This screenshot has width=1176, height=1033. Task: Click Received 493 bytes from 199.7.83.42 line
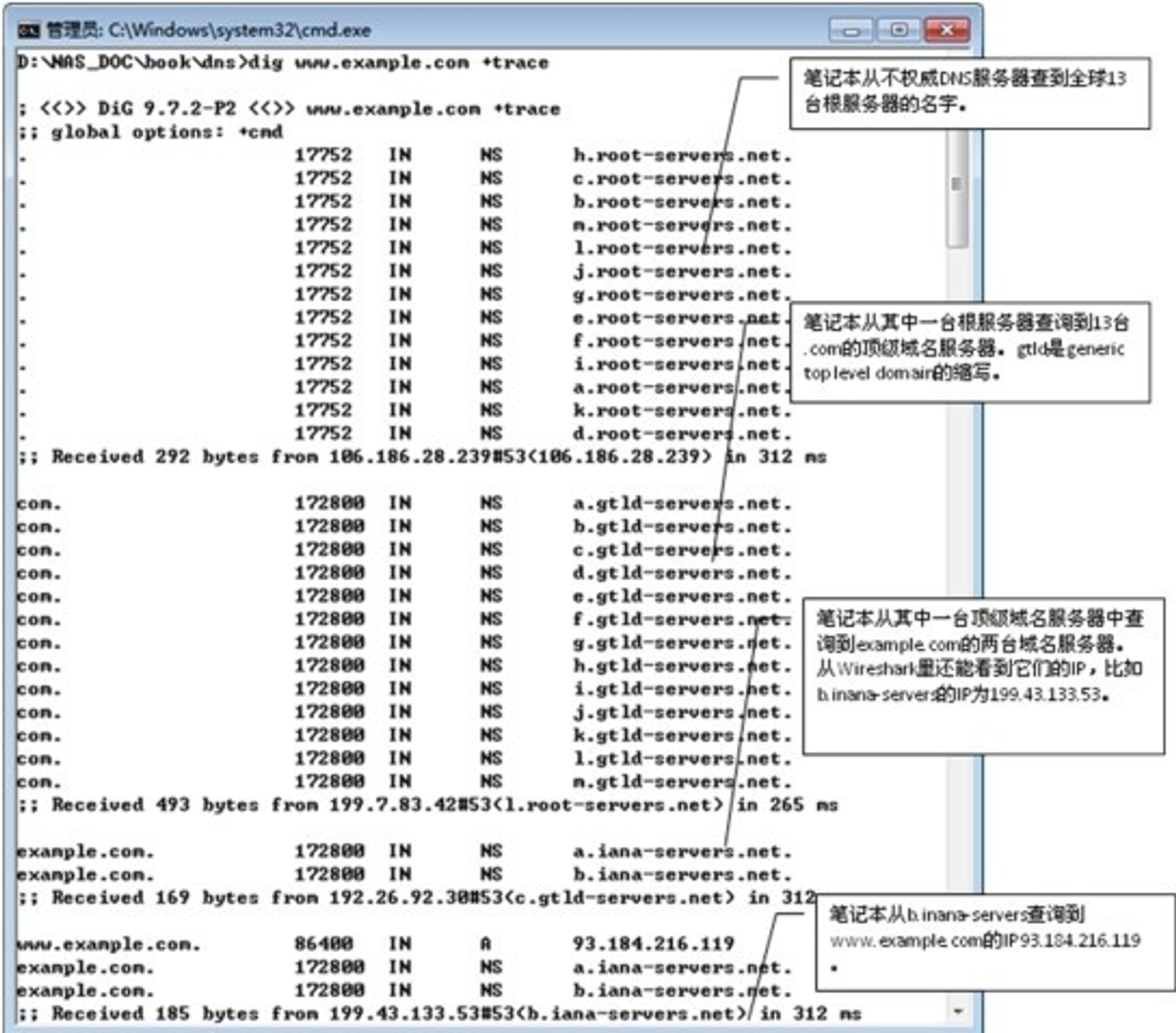[x=427, y=805]
